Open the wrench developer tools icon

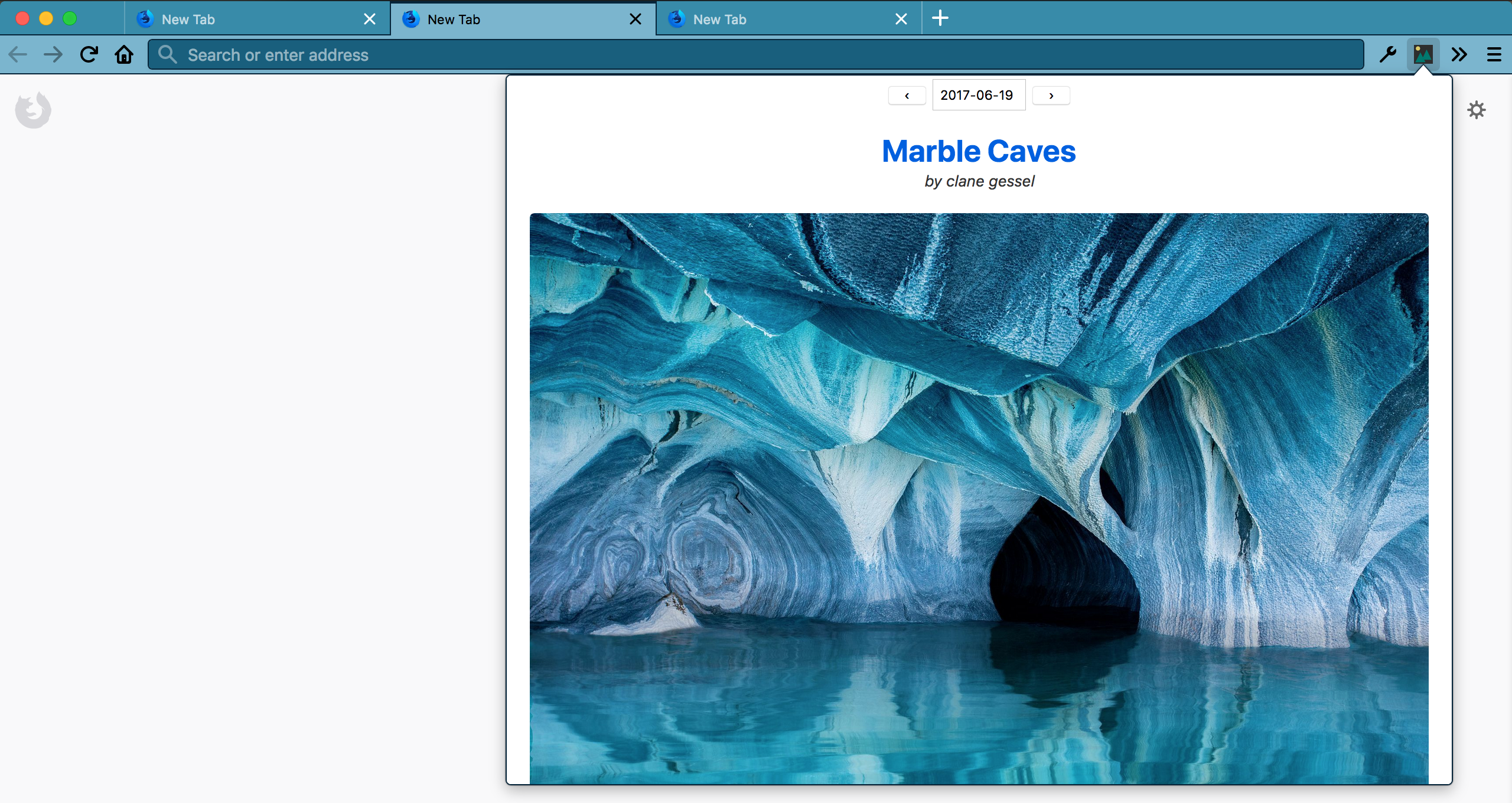[x=1387, y=55]
